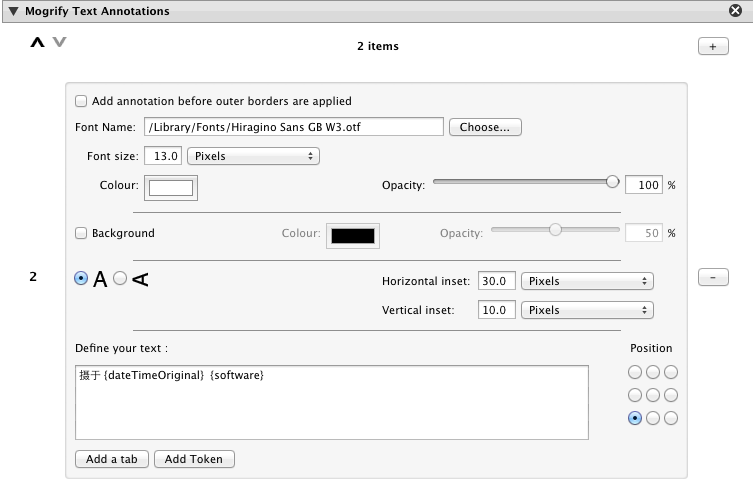The image size is (753, 489).
Task: Click the down arrow to move item down
Action: [x=59, y=43]
